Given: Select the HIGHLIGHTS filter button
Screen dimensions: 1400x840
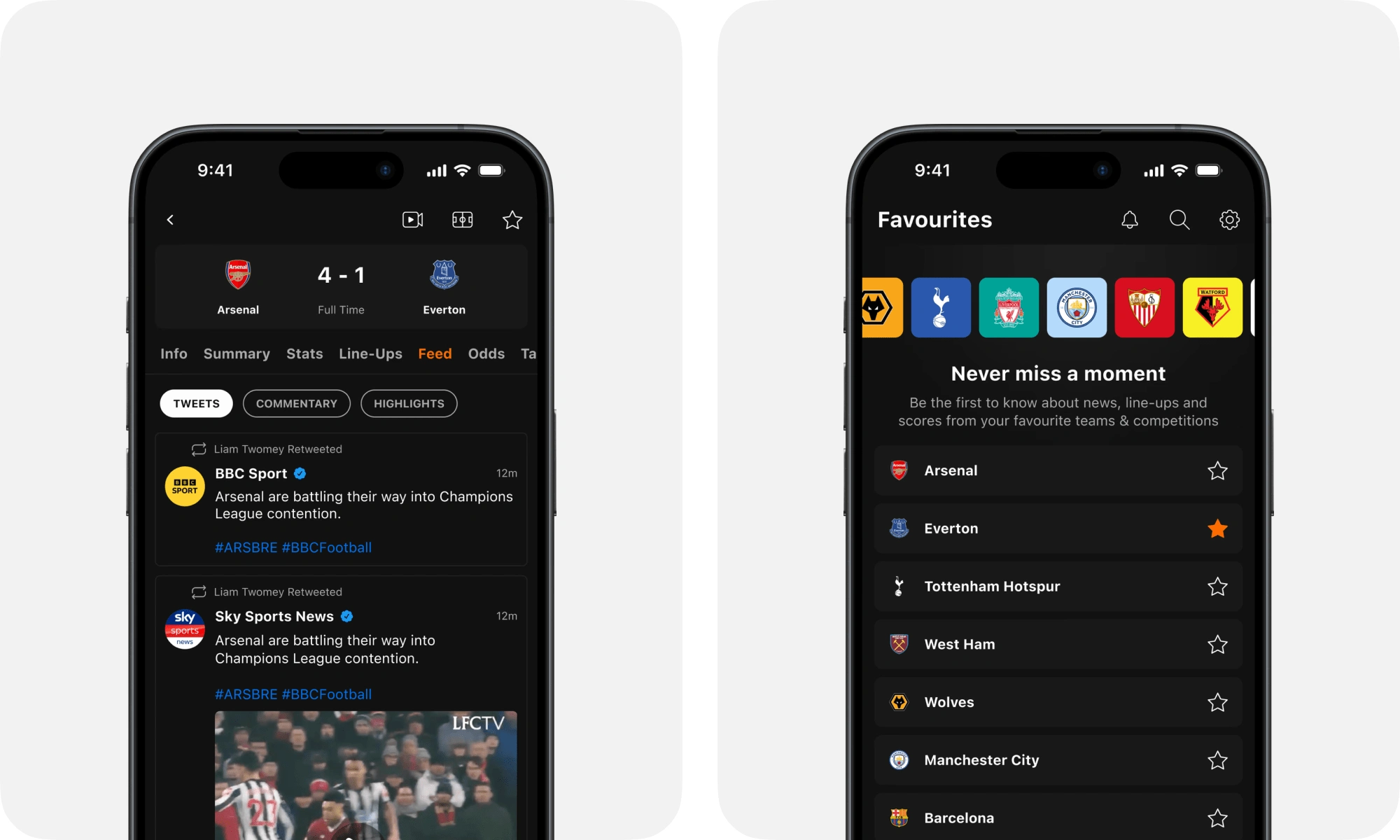Looking at the screenshot, I should (408, 403).
